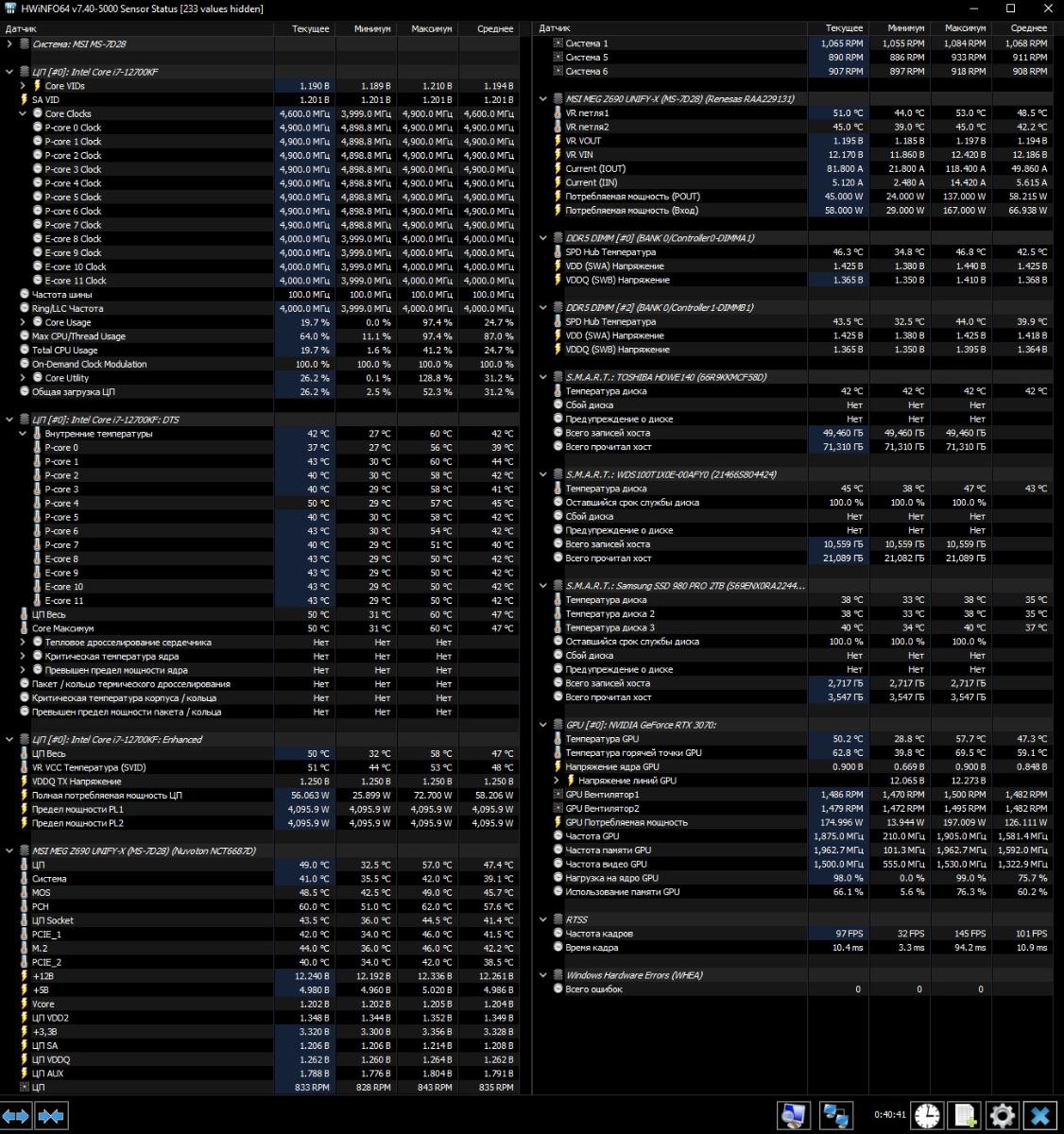Click the expand columns arrows button
The width and height of the screenshot is (1064, 1134).
[16, 1116]
